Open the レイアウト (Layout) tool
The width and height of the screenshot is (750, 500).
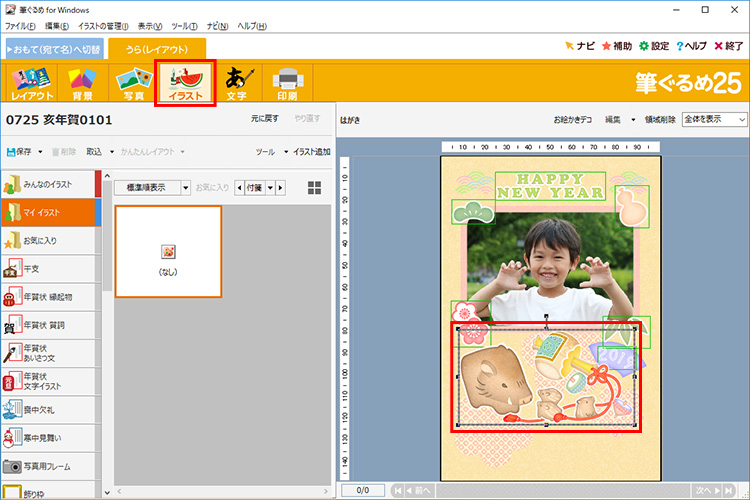click(32, 83)
